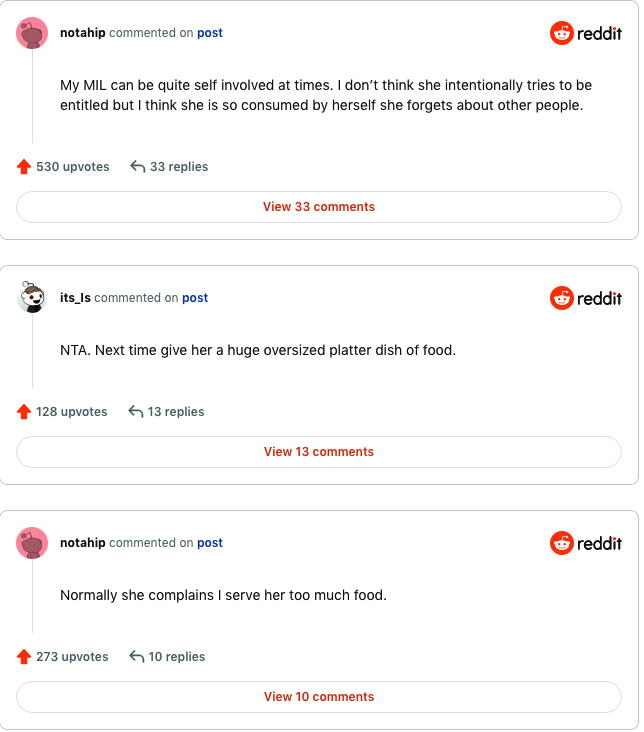Click the comment text about oversized platter dish
The width and height of the screenshot is (644, 732).
coord(257,351)
